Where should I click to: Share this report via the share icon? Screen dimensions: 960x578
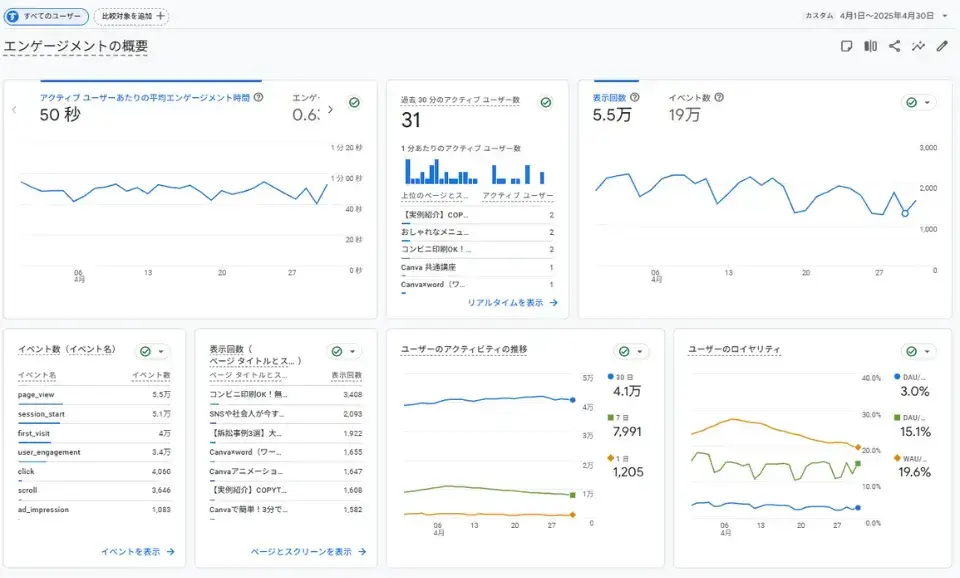coord(896,46)
